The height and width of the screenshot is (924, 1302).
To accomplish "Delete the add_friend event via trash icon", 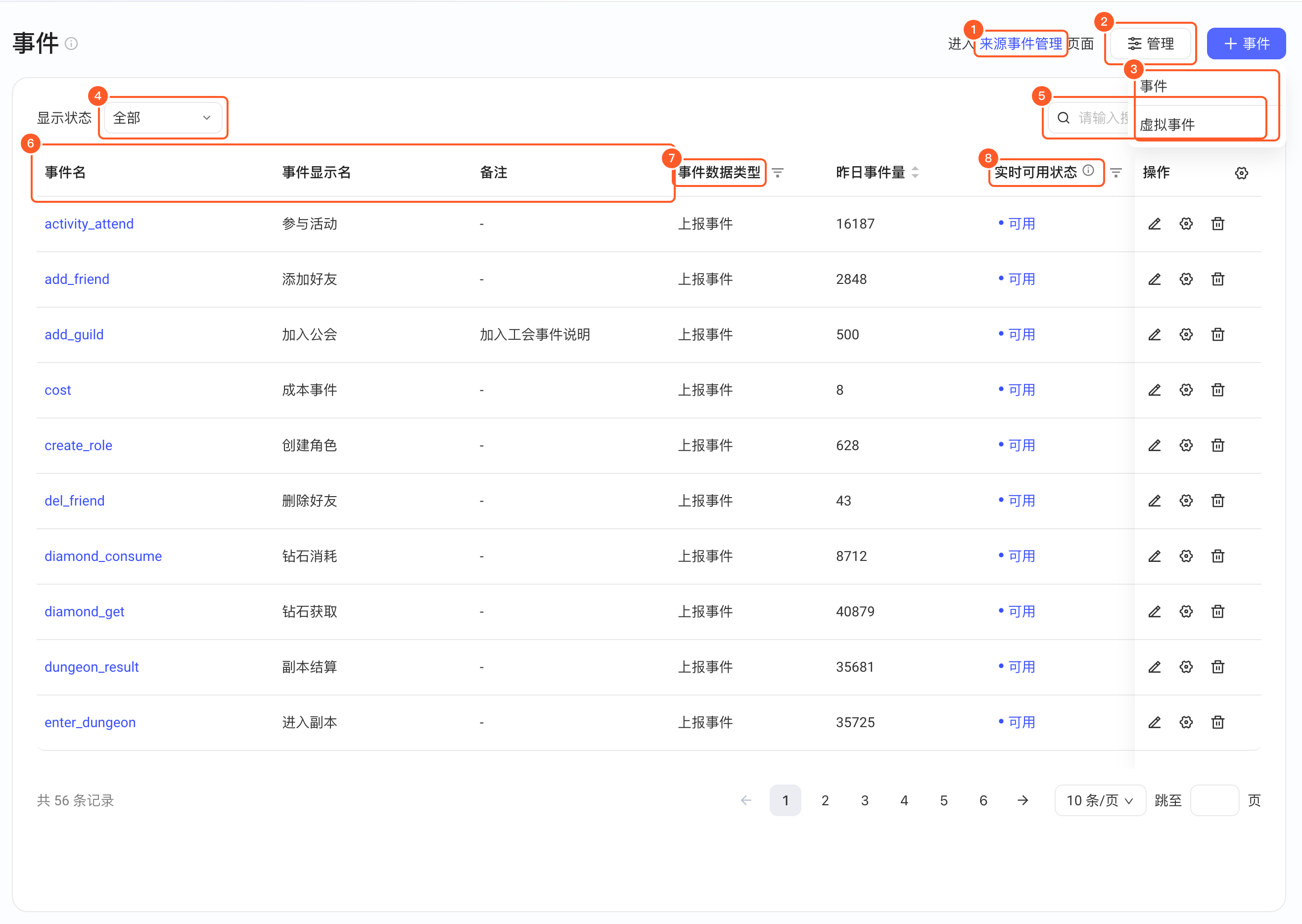I will tap(1218, 279).
